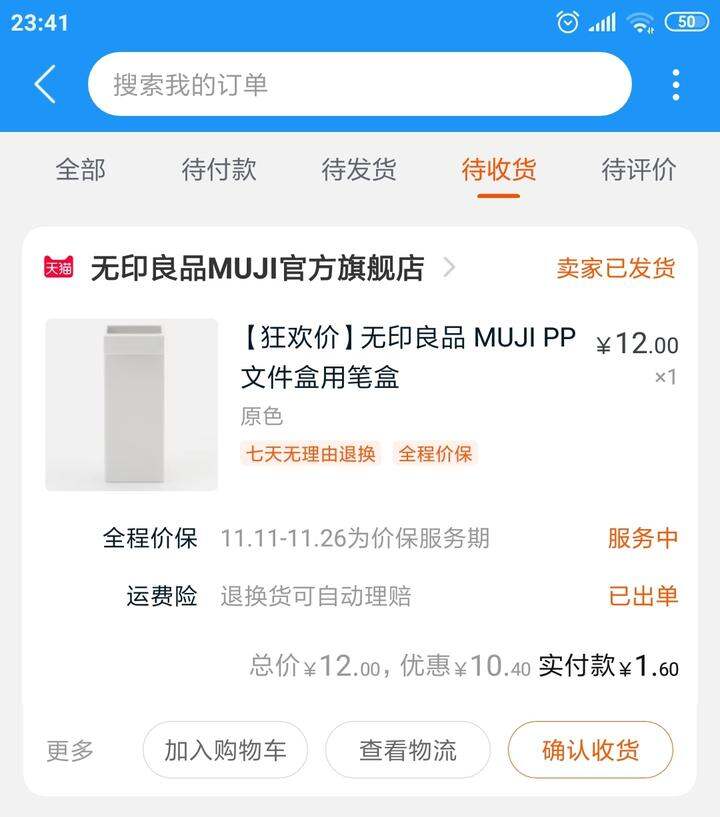Open the pen box product thumbnail
The width and height of the screenshot is (720, 817).
132,405
